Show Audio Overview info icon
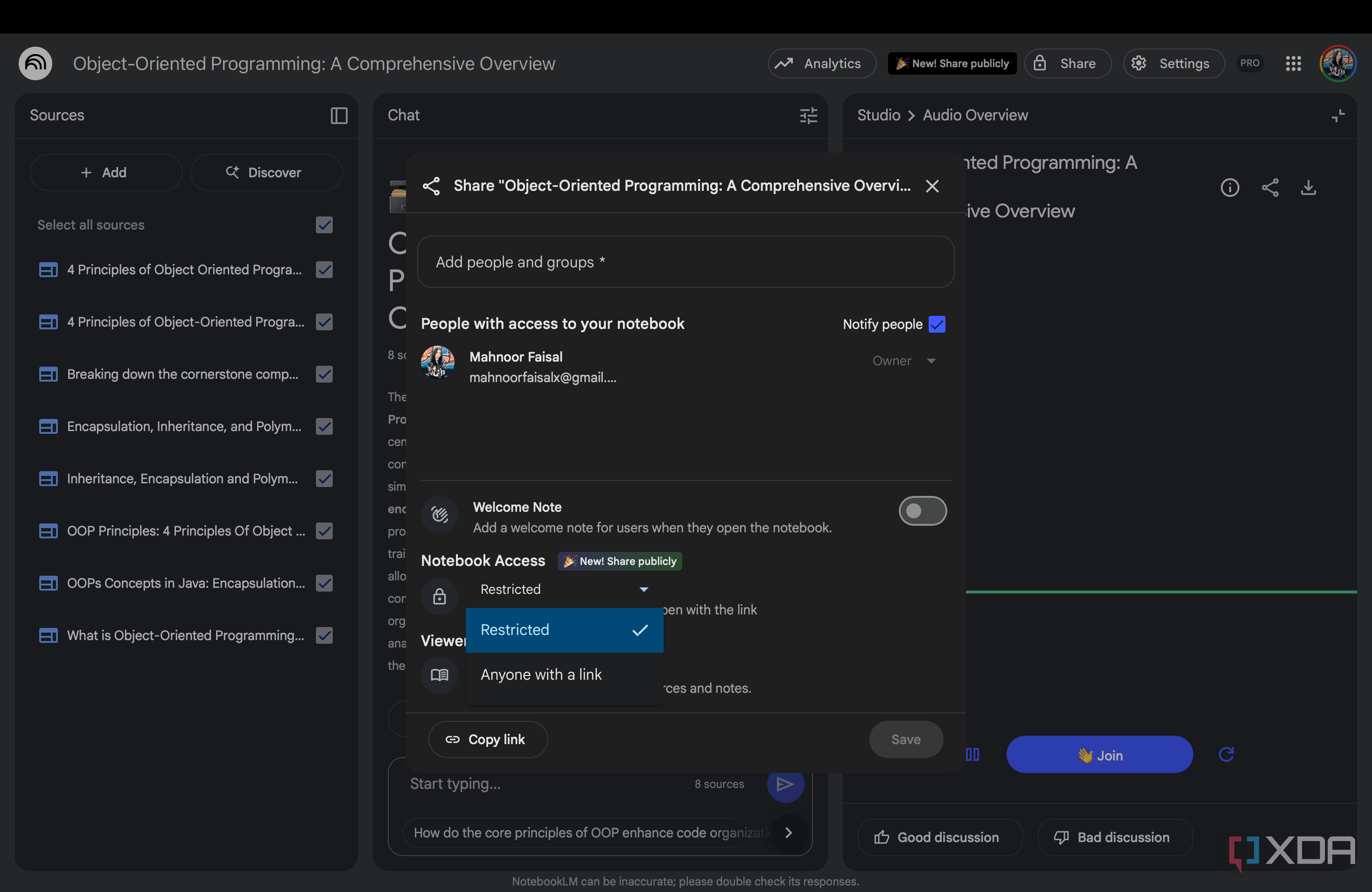The width and height of the screenshot is (1372, 892). click(1230, 187)
